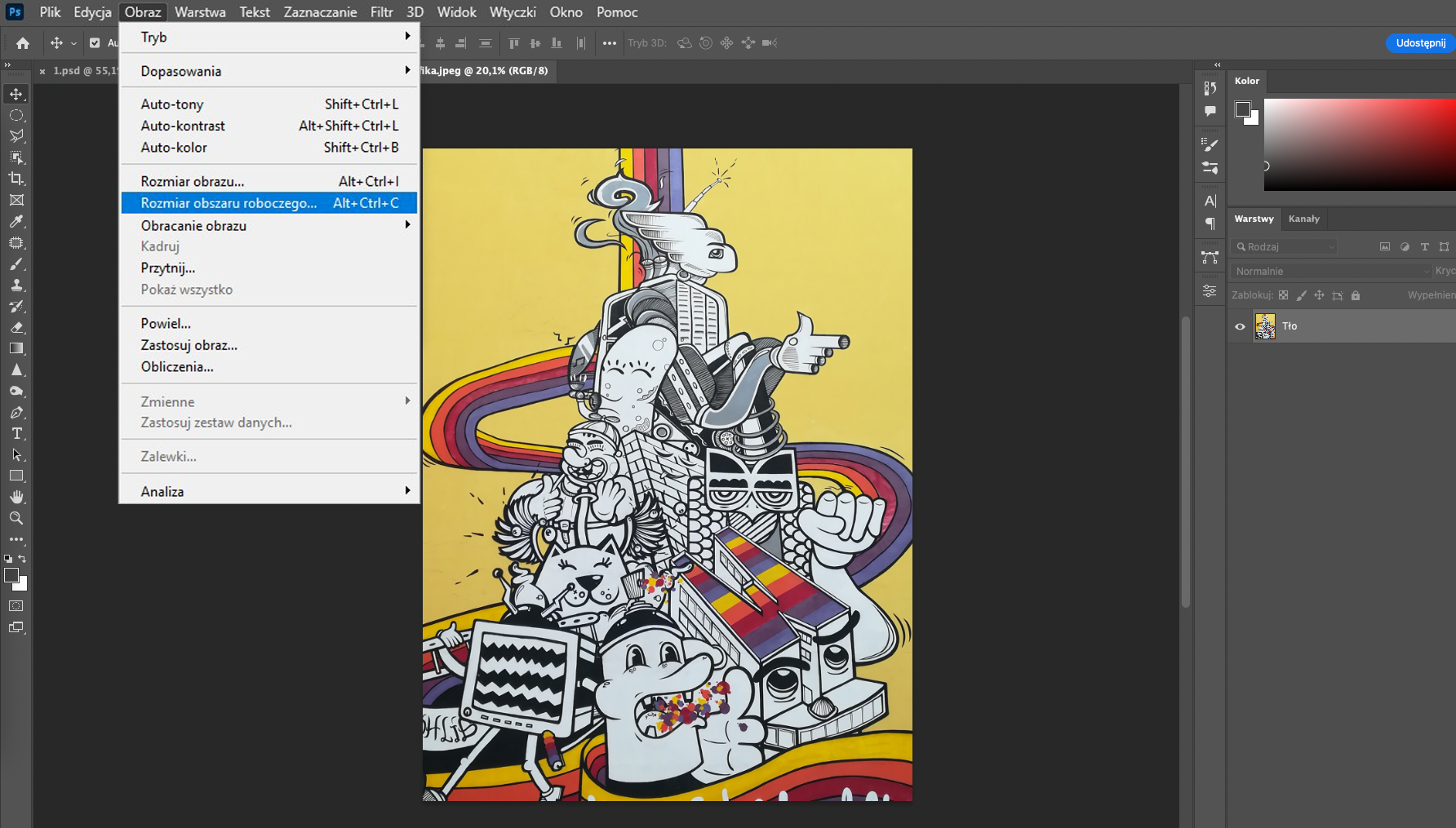Open the Comments panel icon
1456x828 pixels.
coord(1210,110)
